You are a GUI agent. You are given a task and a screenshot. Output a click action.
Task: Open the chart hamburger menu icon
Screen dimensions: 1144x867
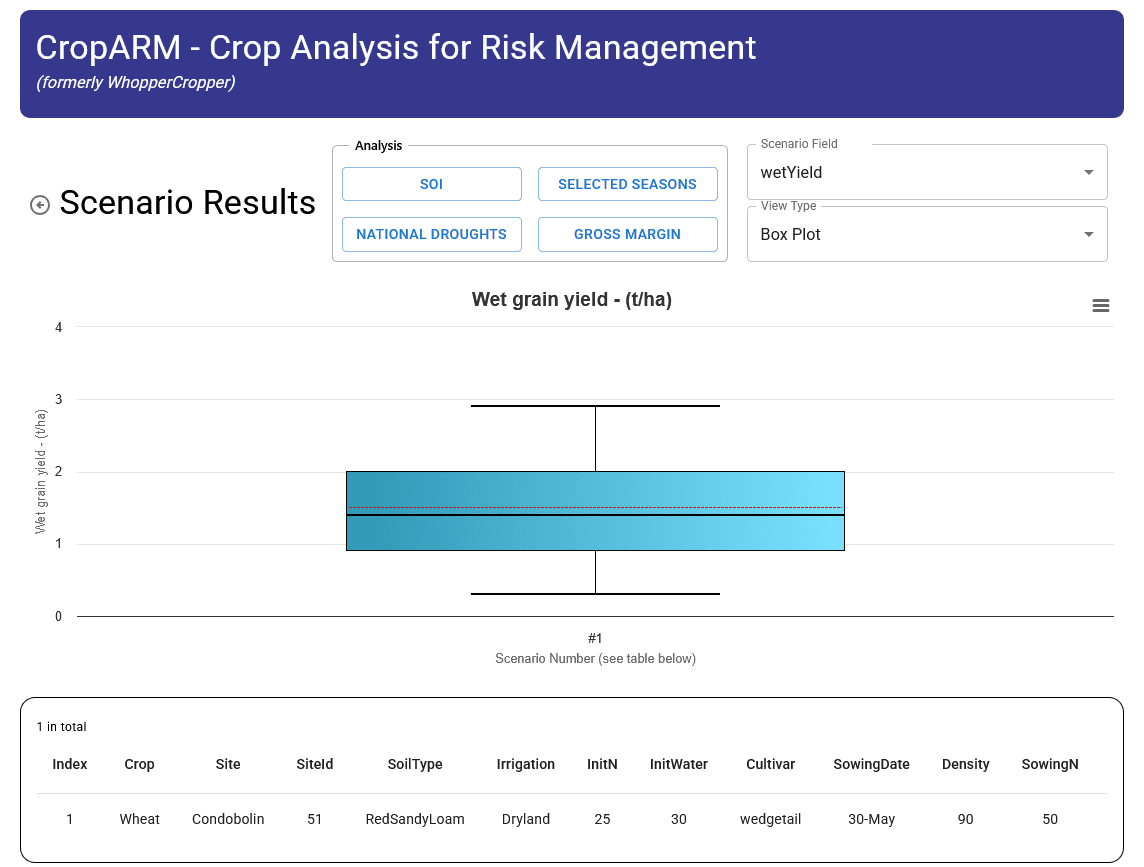coord(1100,306)
